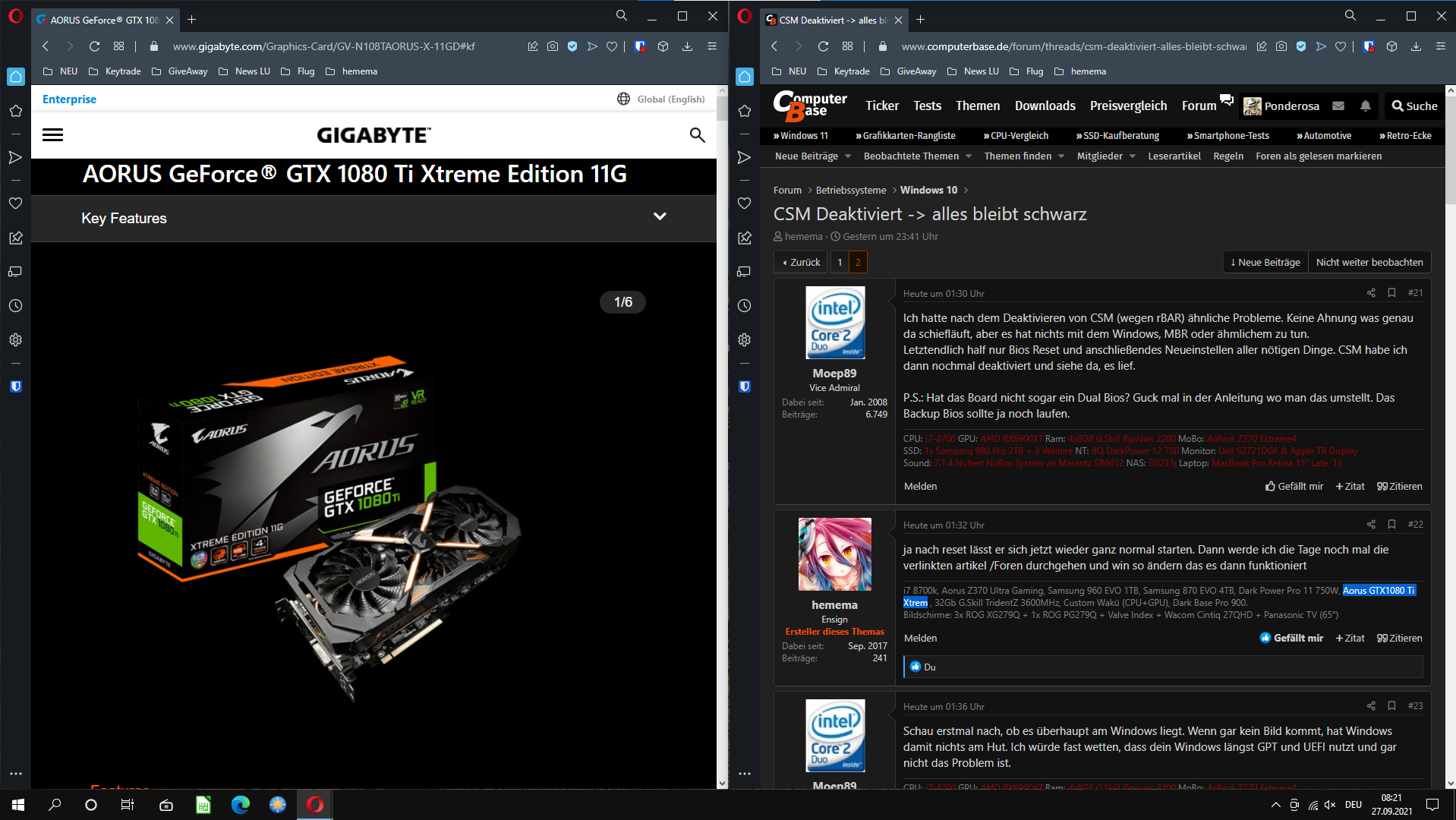
Task: Bookmark post #23
Action: (1391, 706)
